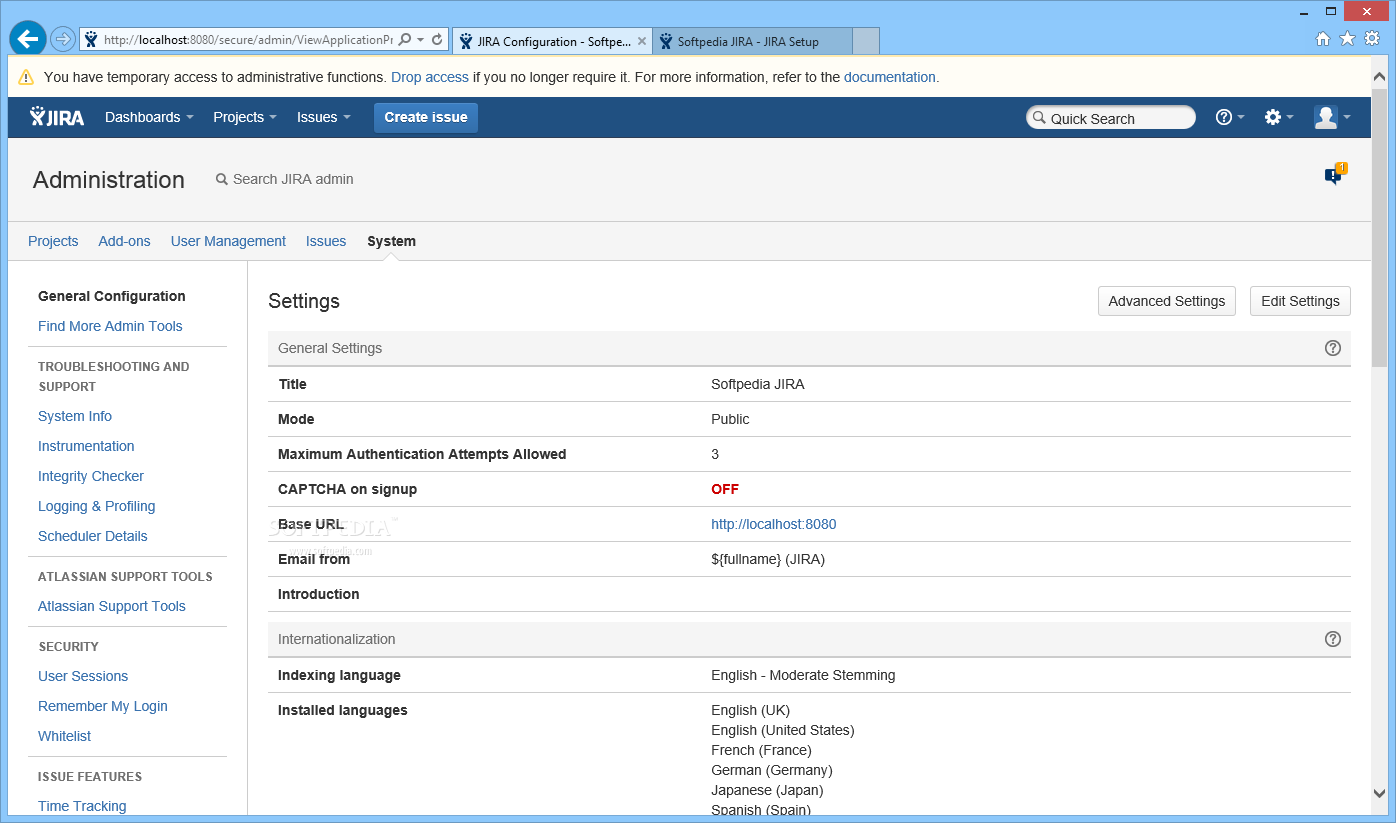Open the browser tools gear icon

pyautogui.click(x=1372, y=39)
